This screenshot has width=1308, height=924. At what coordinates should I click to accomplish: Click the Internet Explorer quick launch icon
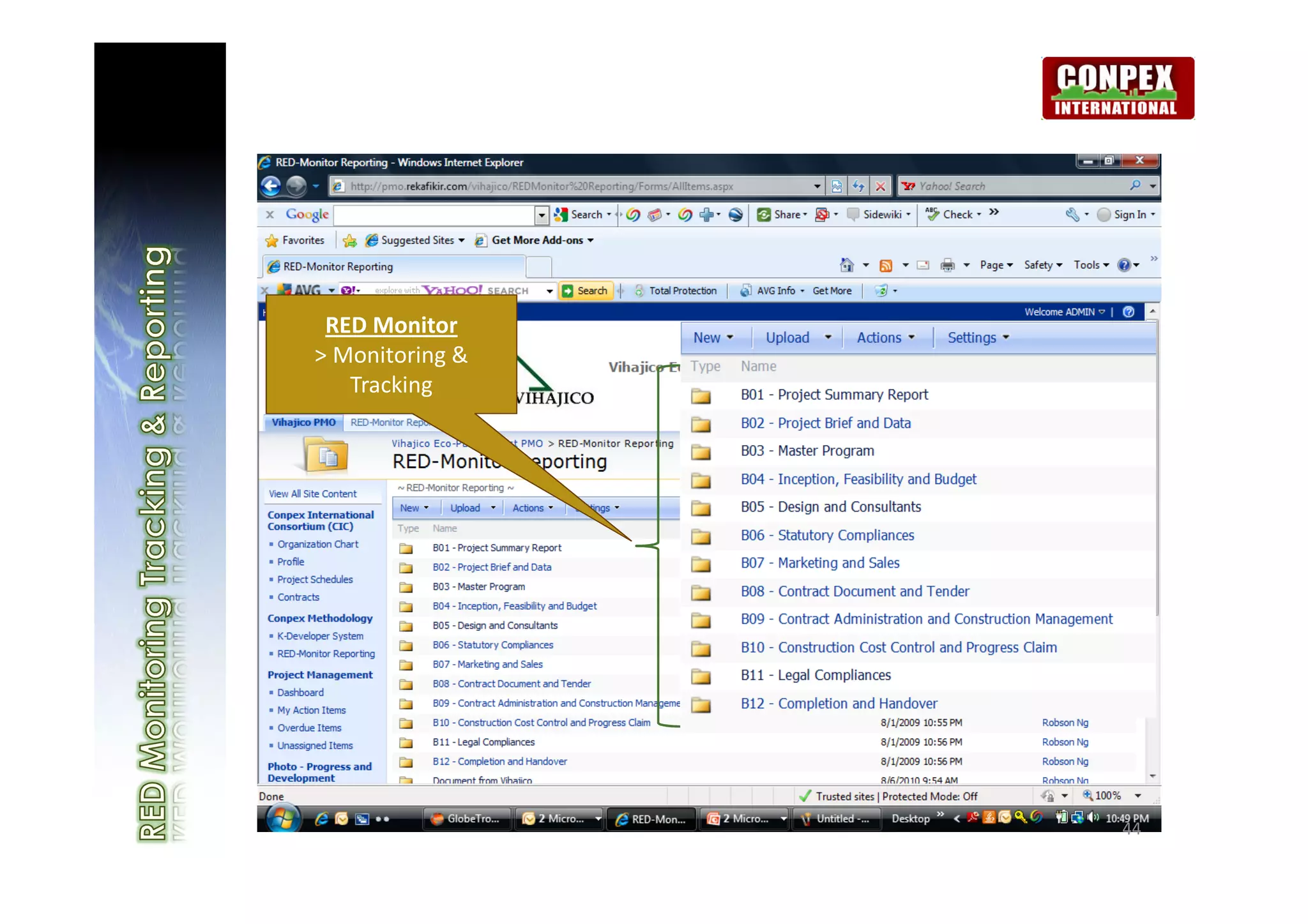321,819
